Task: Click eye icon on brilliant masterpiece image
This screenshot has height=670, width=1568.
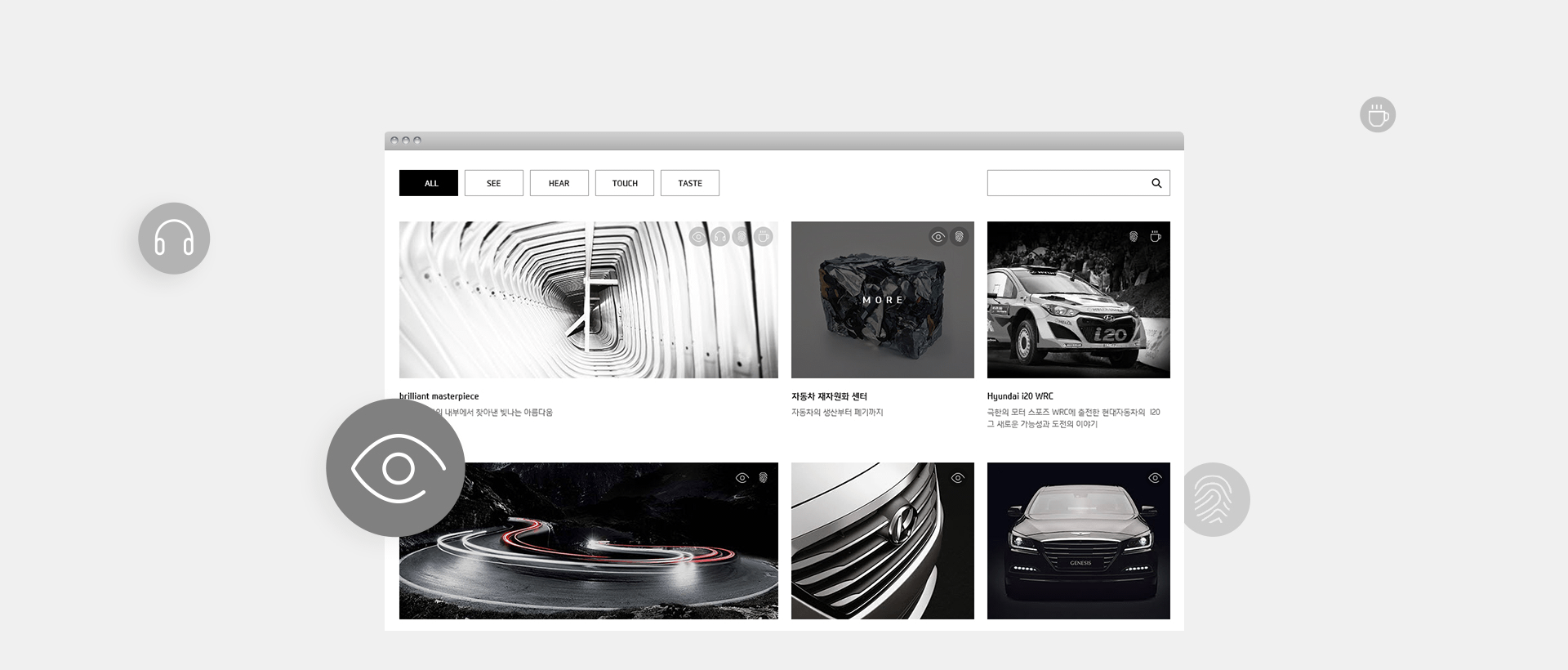Action: 698,237
